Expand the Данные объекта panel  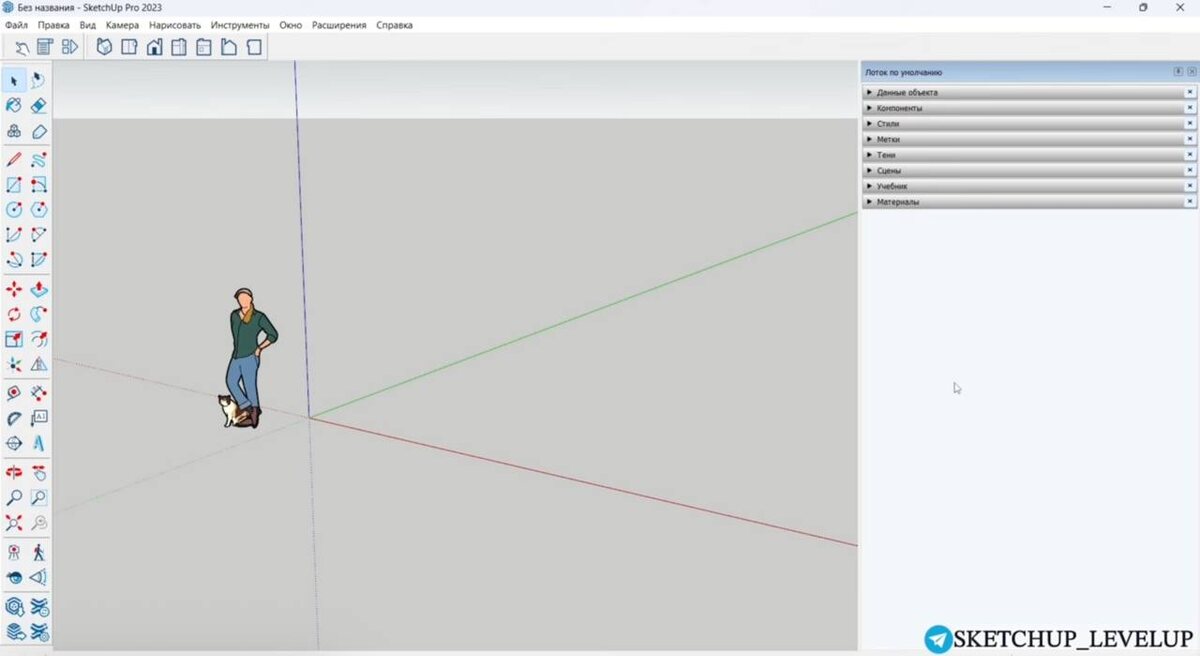pos(1029,92)
